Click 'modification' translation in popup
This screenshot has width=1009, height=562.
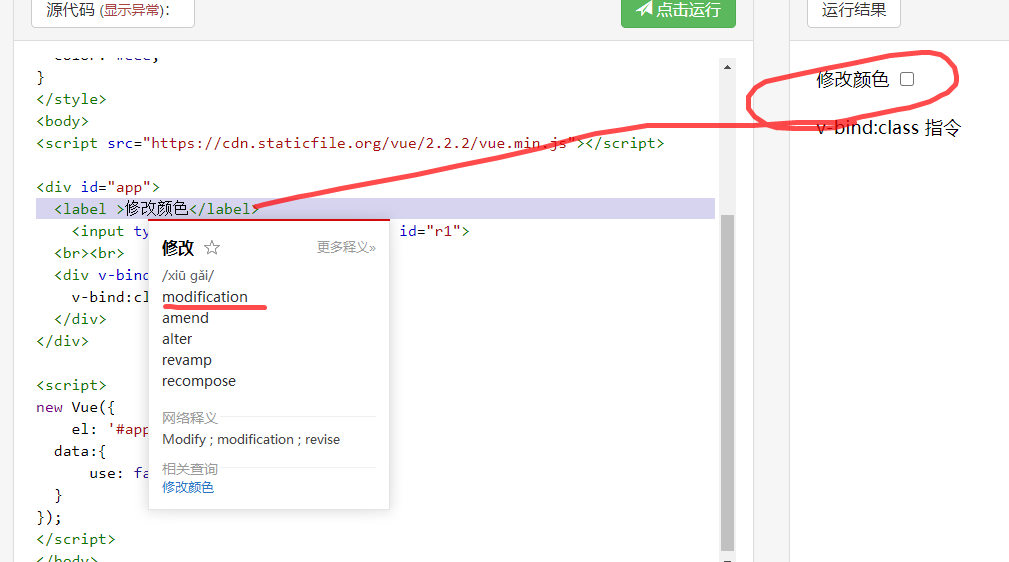pos(205,297)
